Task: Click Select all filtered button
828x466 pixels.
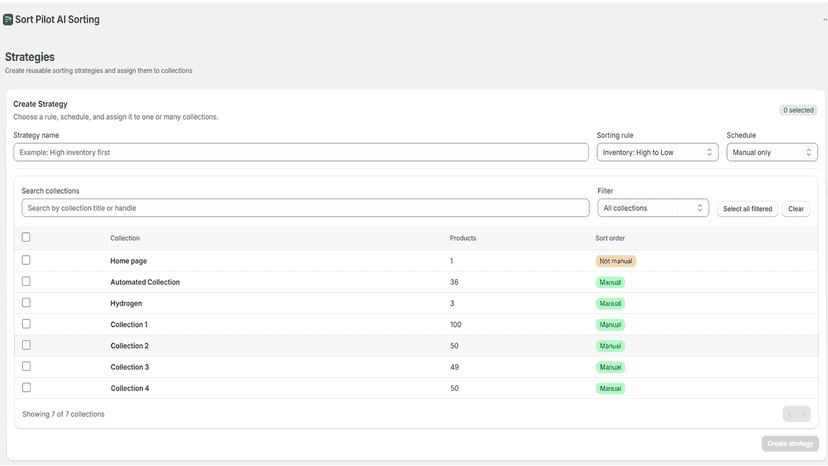Action: point(747,209)
